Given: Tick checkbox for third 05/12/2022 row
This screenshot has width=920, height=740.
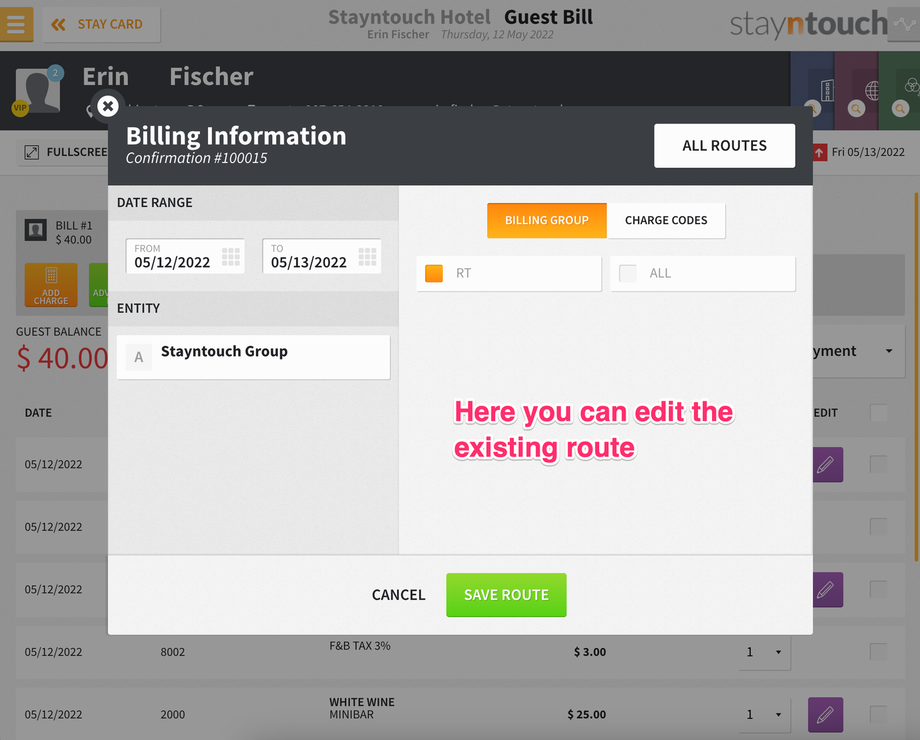Looking at the screenshot, I should coord(878,589).
